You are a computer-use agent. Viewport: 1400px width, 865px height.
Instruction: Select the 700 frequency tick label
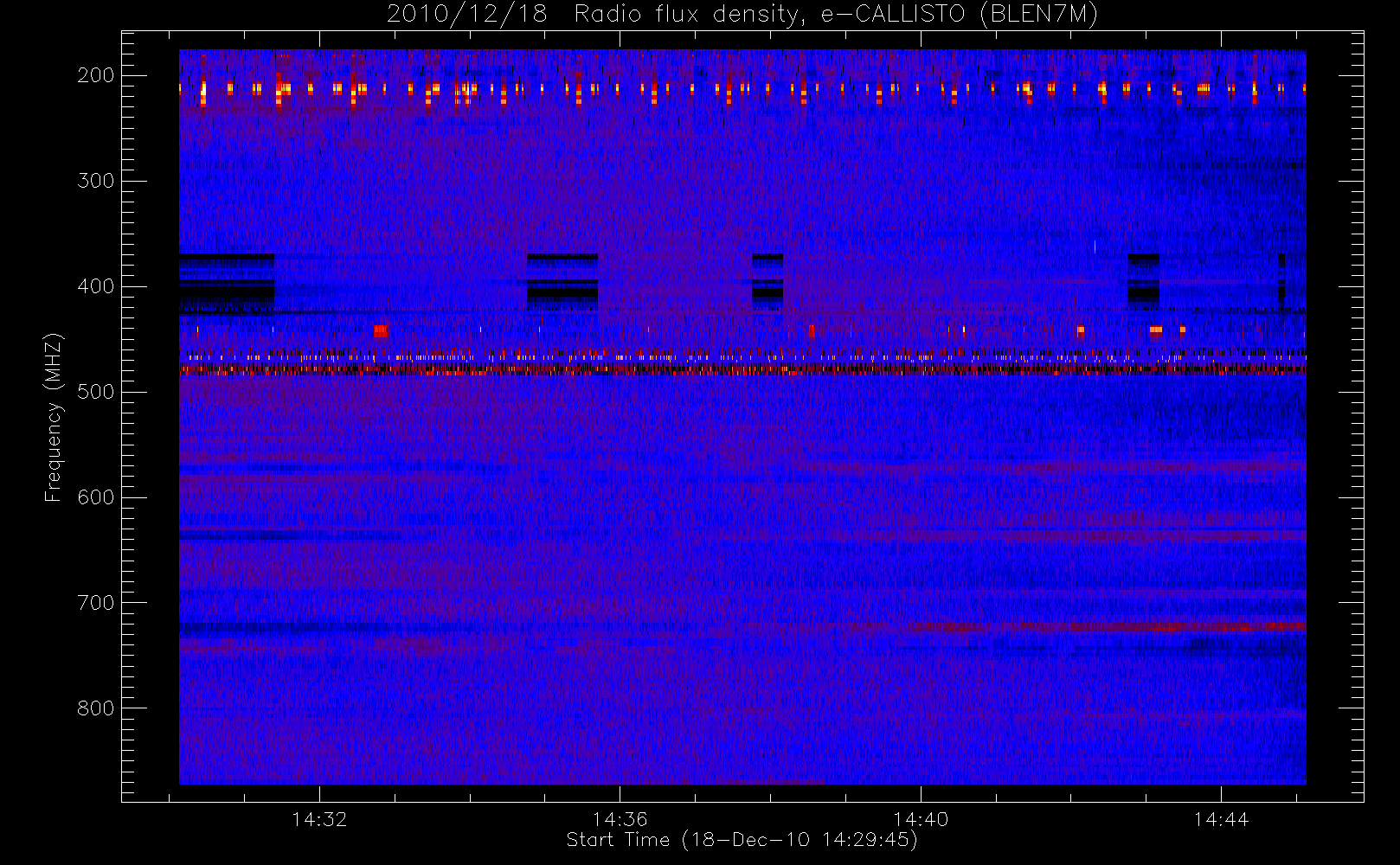(96, 603)
